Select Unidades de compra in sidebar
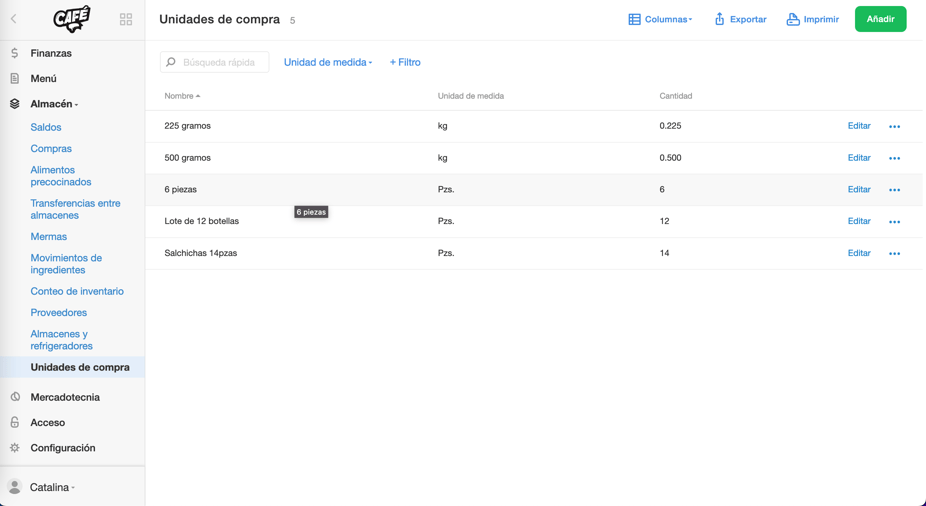 coord(80,367)
